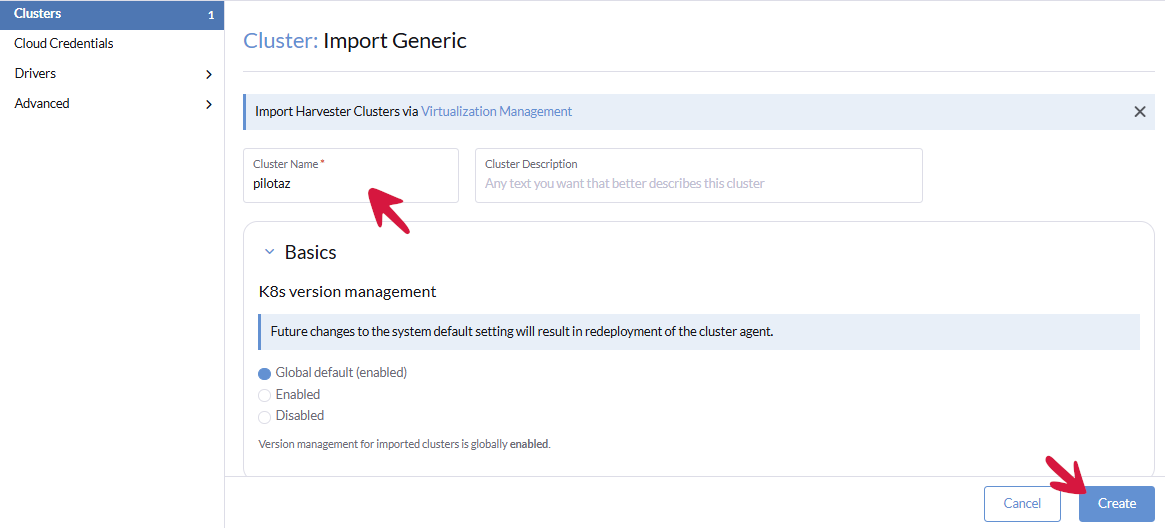Viewport: 1165px width, 528px height.
Task: Choose the Enabled version management radio
Action: point(265,395)
